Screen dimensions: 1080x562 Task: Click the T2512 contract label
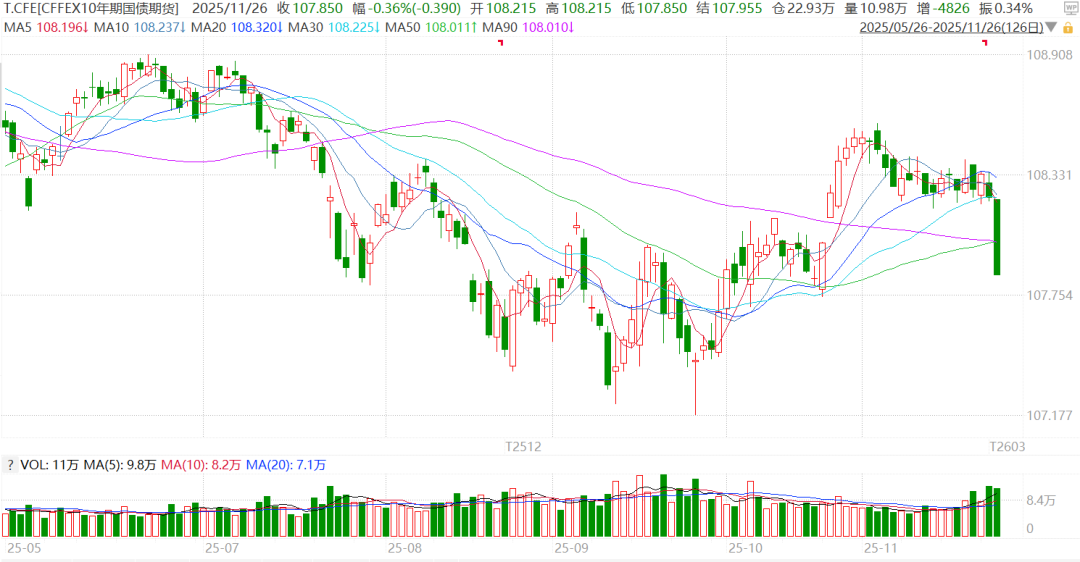522,447
